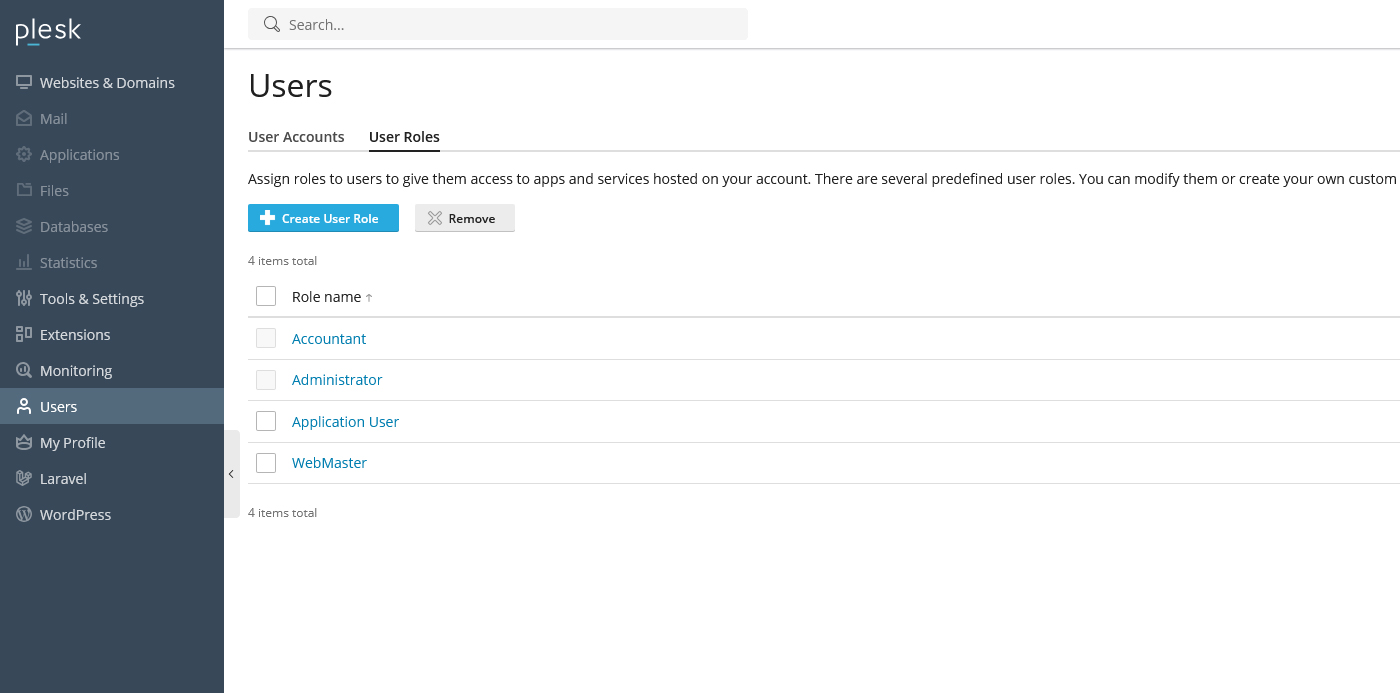The height and width of the screenshot is (693, 1400).
Task: Select the User Roles tab
Action: tap(404, 137)
